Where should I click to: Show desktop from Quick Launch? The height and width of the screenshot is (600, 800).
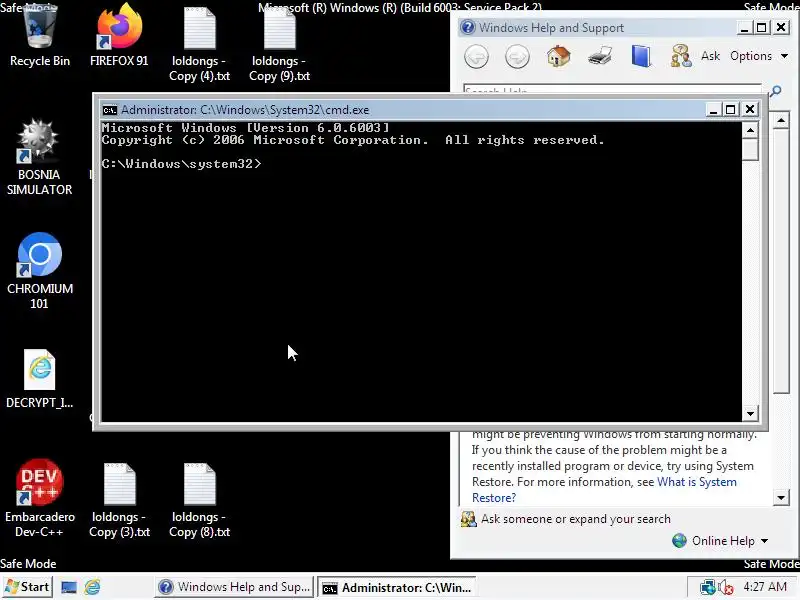(69, 587)
